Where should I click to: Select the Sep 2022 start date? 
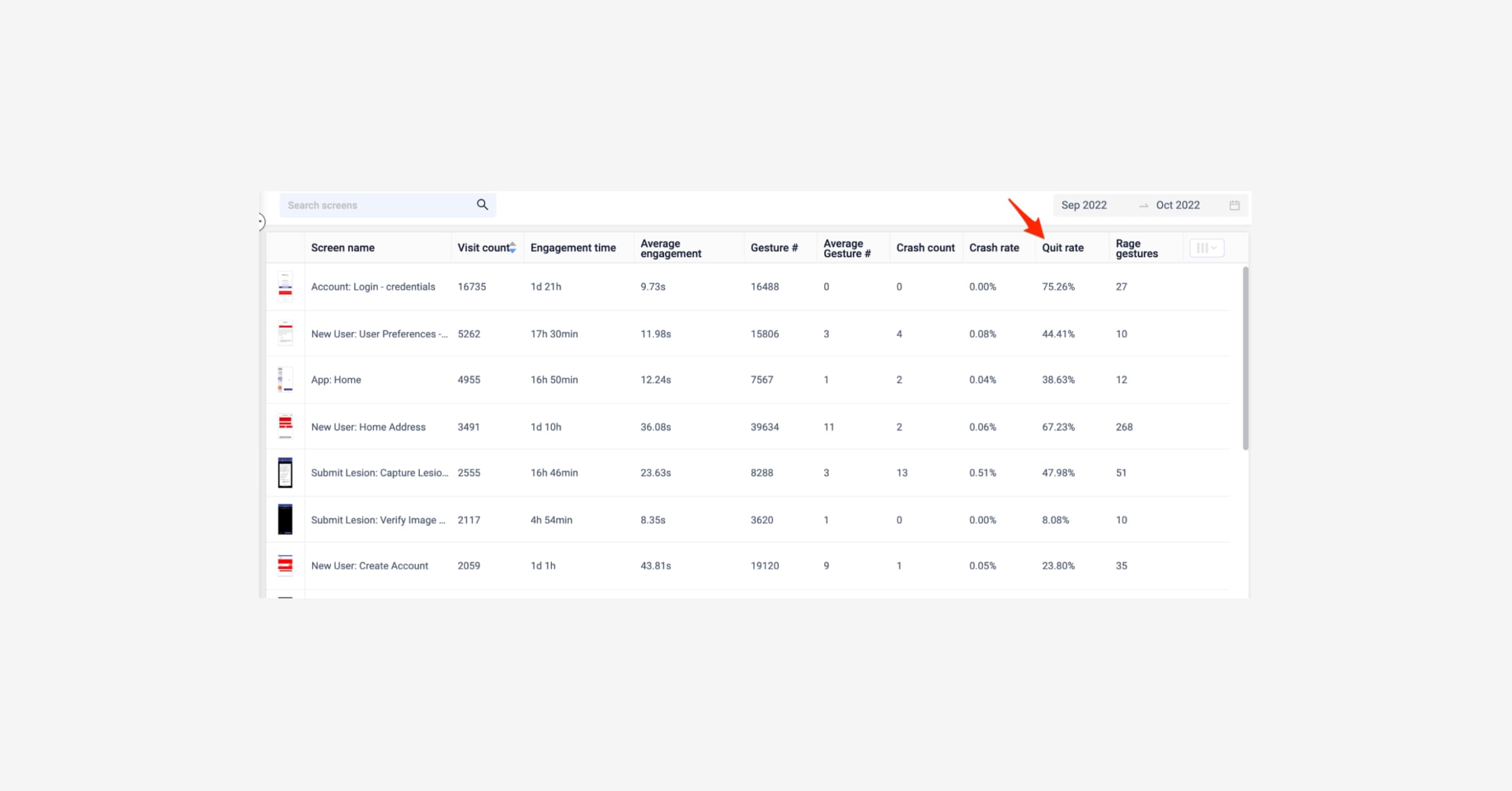click(1084, 205)
